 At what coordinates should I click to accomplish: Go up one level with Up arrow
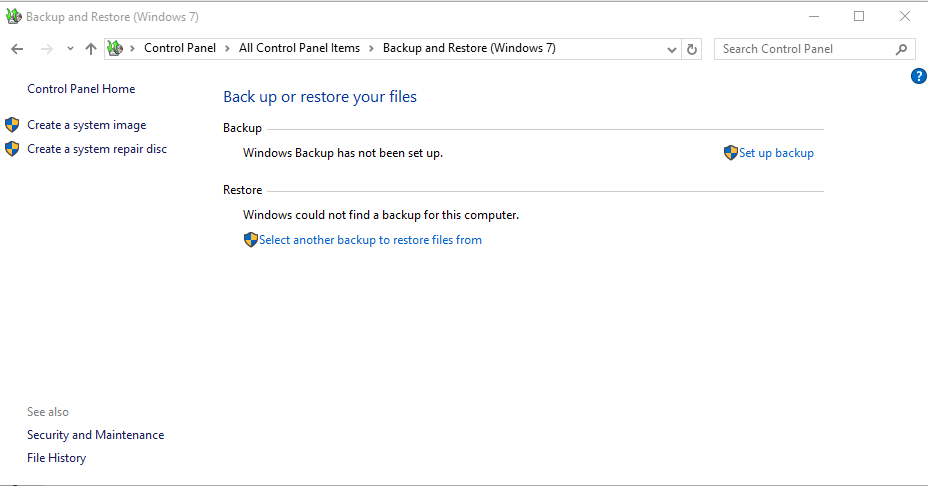(91, 49)
